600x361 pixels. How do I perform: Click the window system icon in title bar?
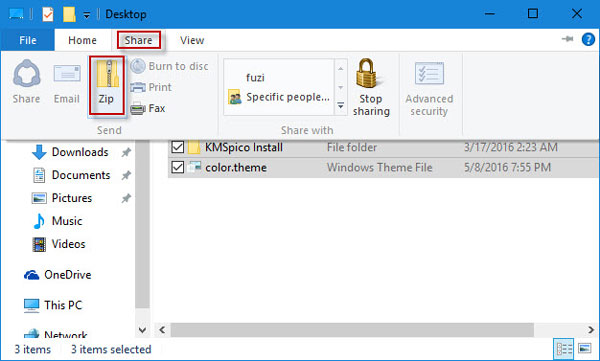coord(16,15)
